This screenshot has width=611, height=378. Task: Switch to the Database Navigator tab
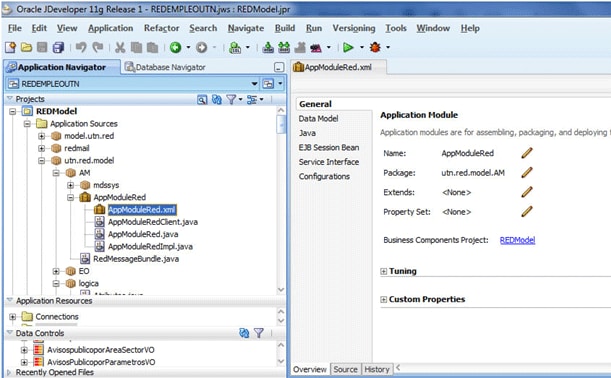pos(165,67)
